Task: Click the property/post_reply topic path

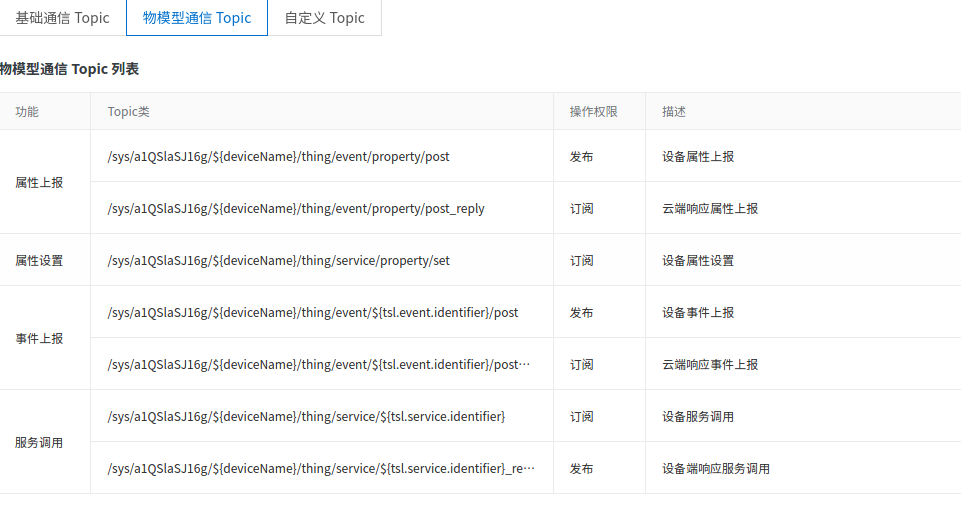Action: pos(296,209)
